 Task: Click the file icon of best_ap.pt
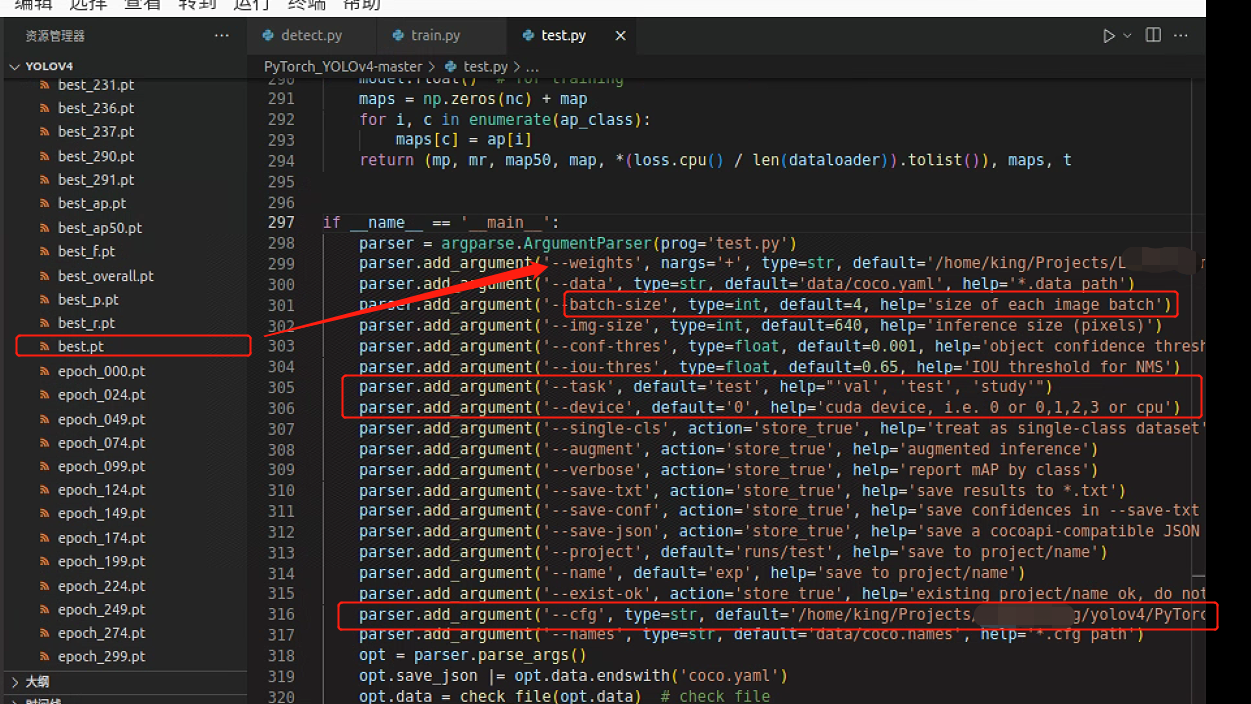pos(45,203)
